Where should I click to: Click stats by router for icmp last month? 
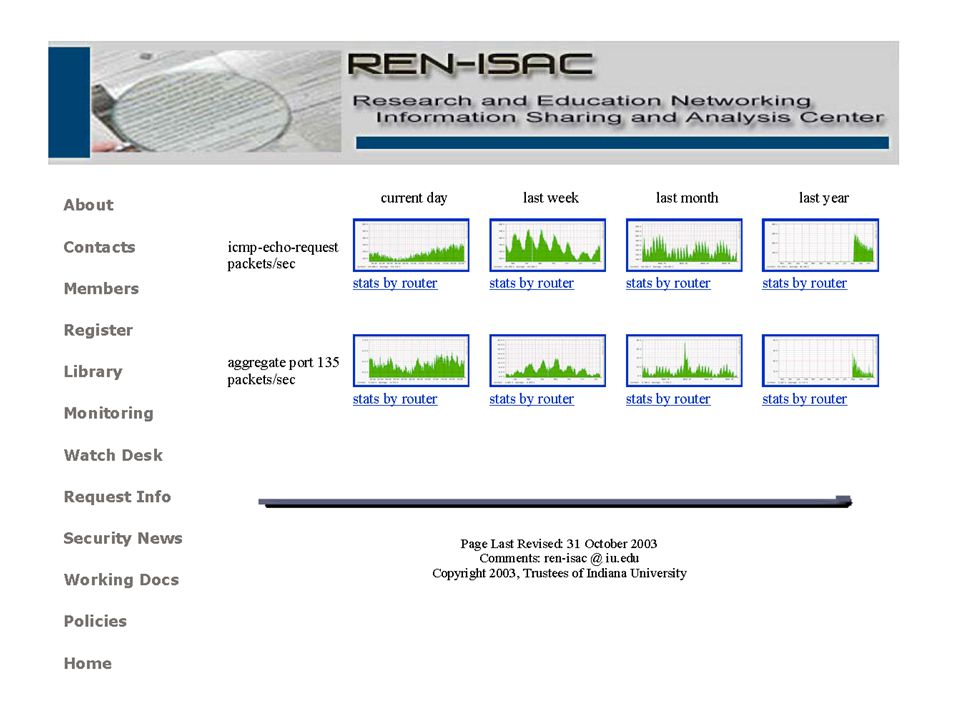coord(668,283)
